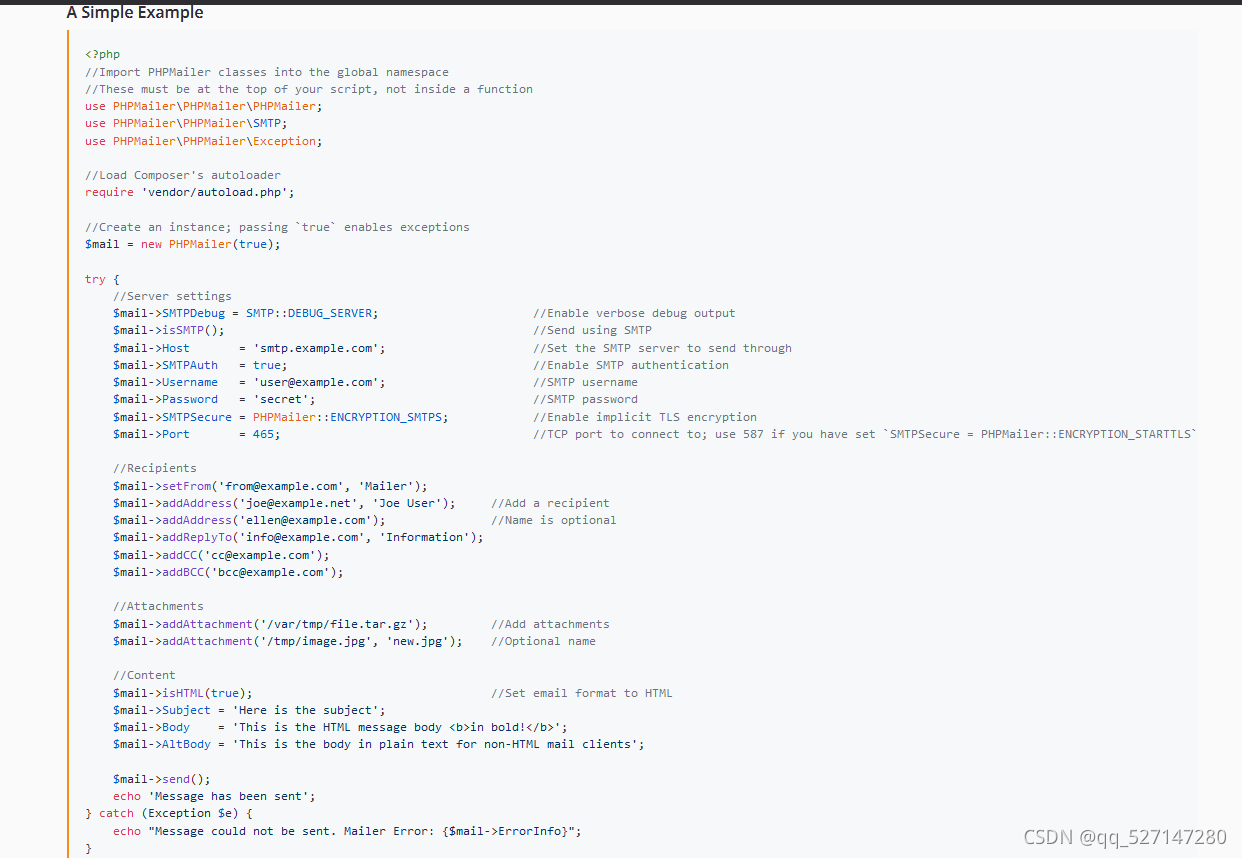
Task: Click the line 'use PHPMailer\PHPMailer\SMTP;'
Action: 186,123
